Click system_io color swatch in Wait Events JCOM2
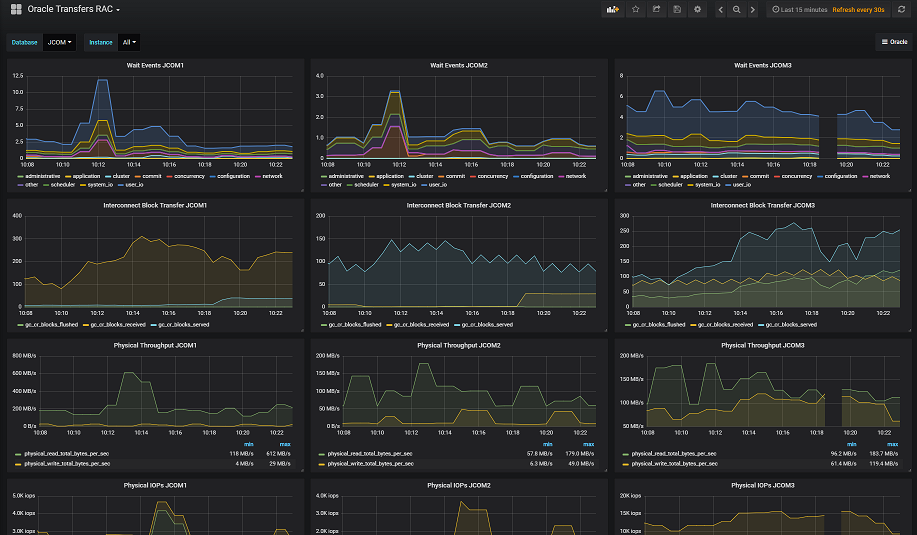Screen dimensions: 917x535 (386, 185)
